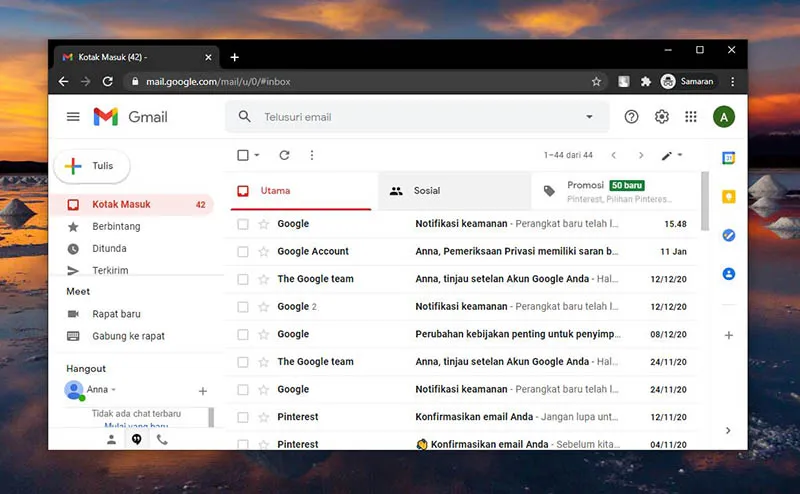Bookmark this page with the star icon
Image resolution: width=800 pixels, height=494 pixels.
pyautogui.click(x=597, y=82)
